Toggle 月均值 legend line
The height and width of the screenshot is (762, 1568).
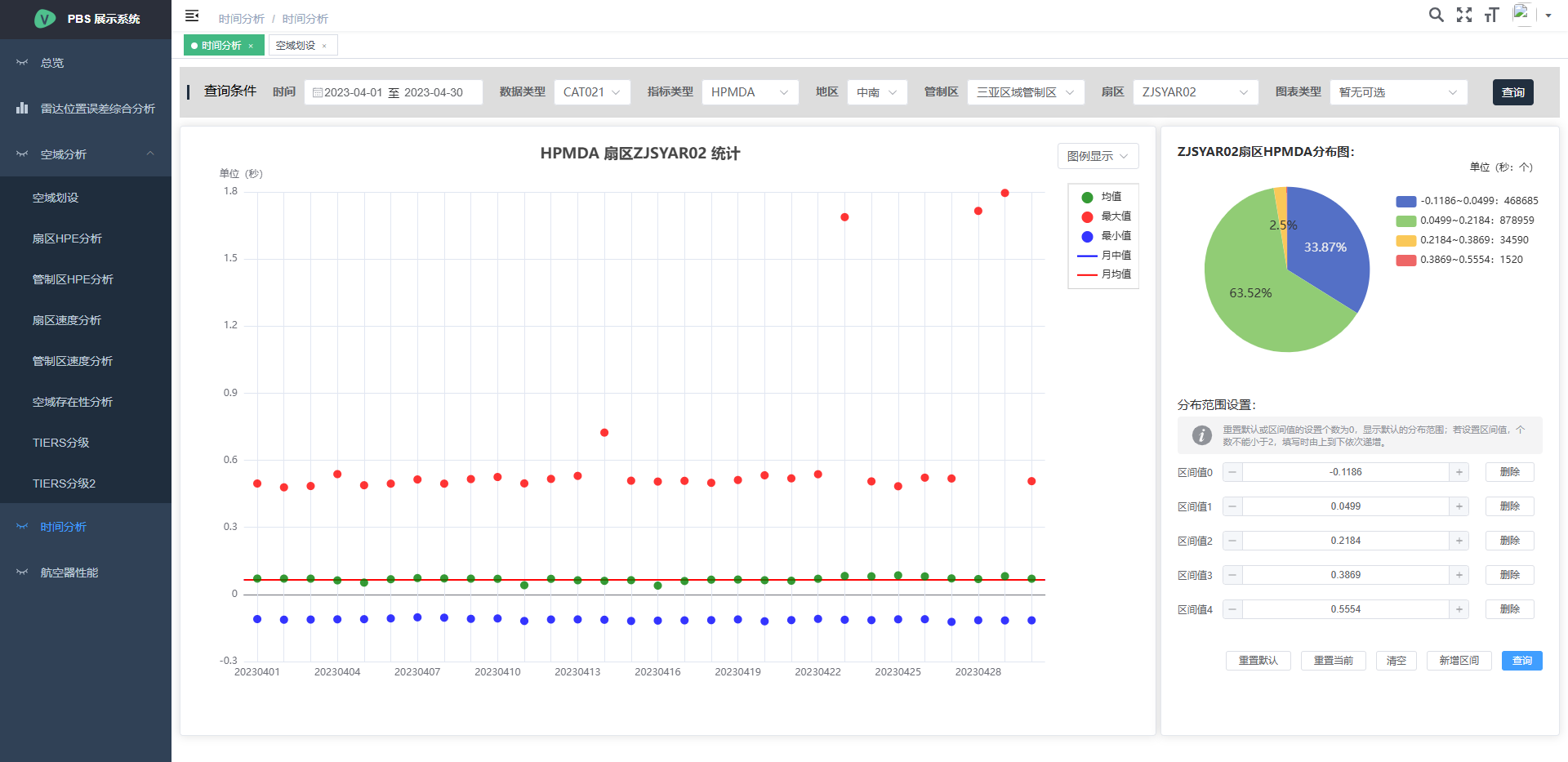[1104, 274]
